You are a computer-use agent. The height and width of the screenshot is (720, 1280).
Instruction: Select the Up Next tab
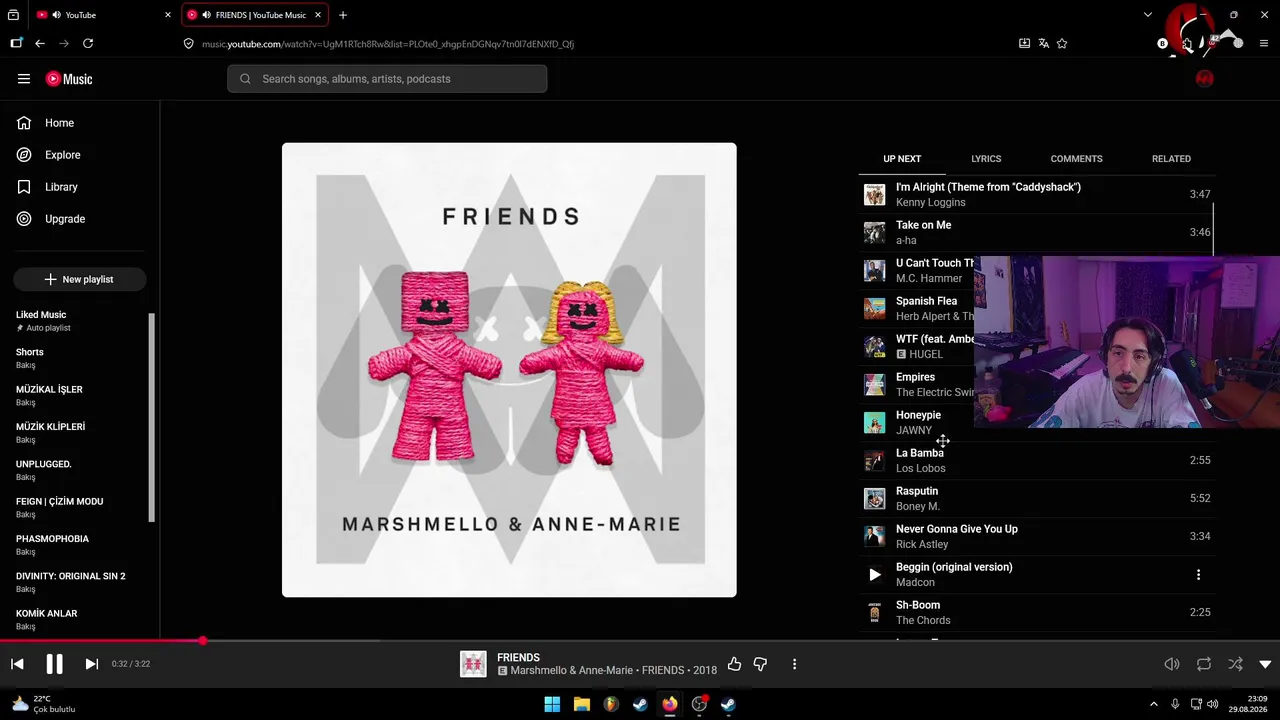coord(902,159)
